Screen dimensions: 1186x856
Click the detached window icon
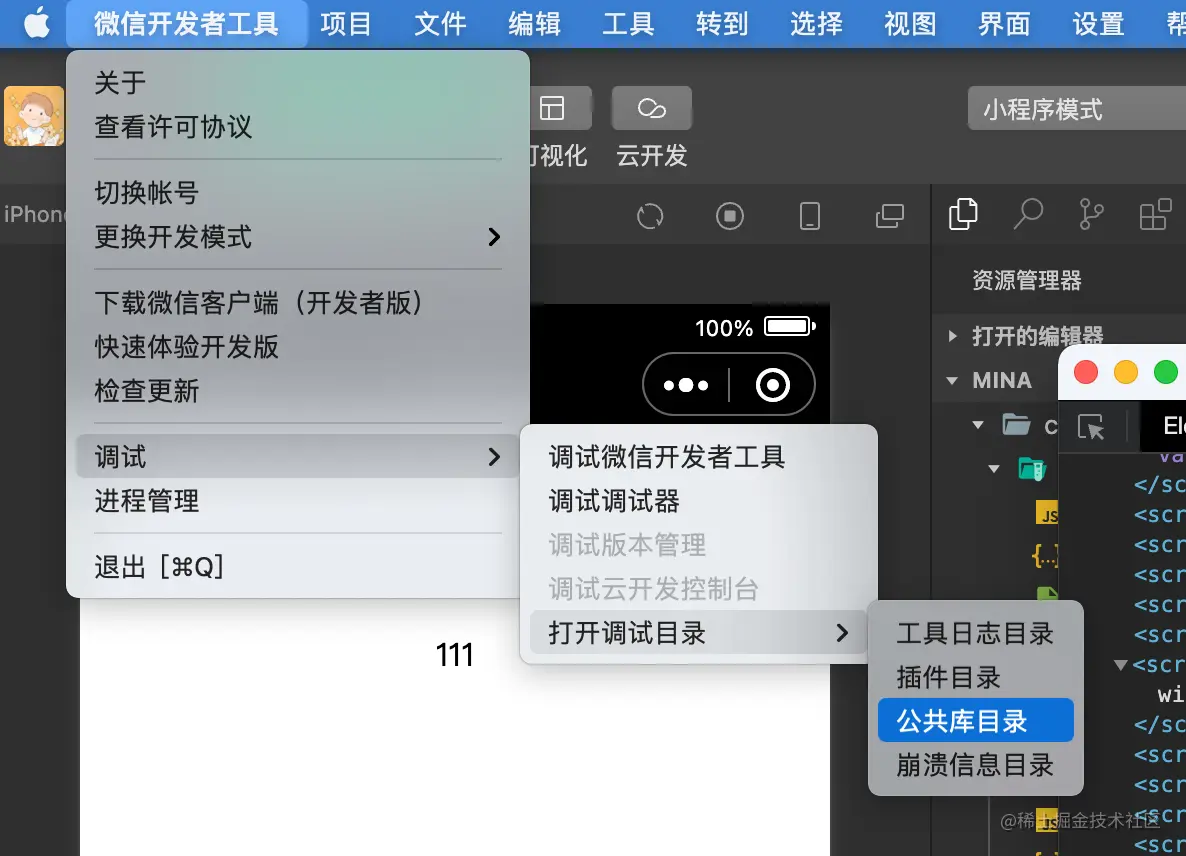(x=890, y=216)
